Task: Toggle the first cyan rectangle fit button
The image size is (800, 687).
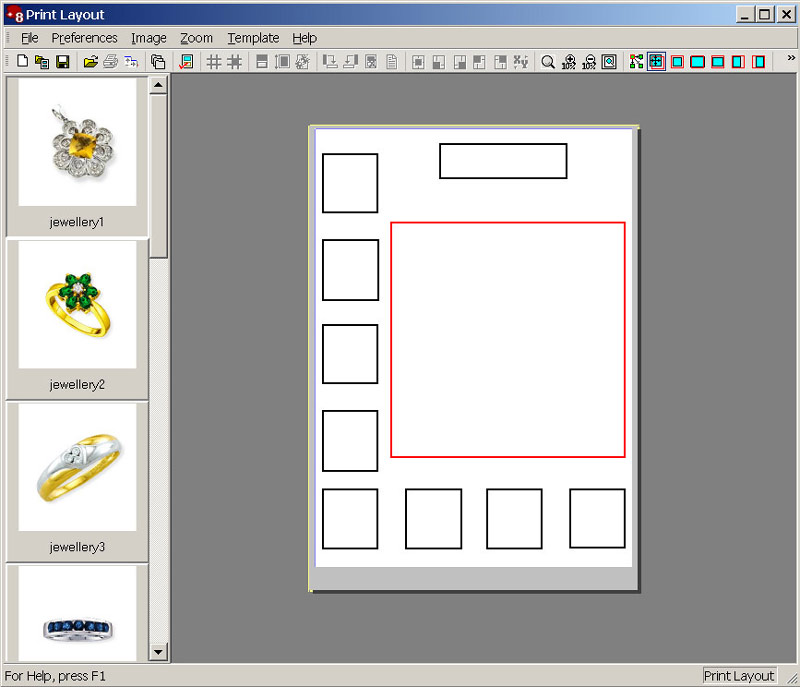Action: pos(677,62)
